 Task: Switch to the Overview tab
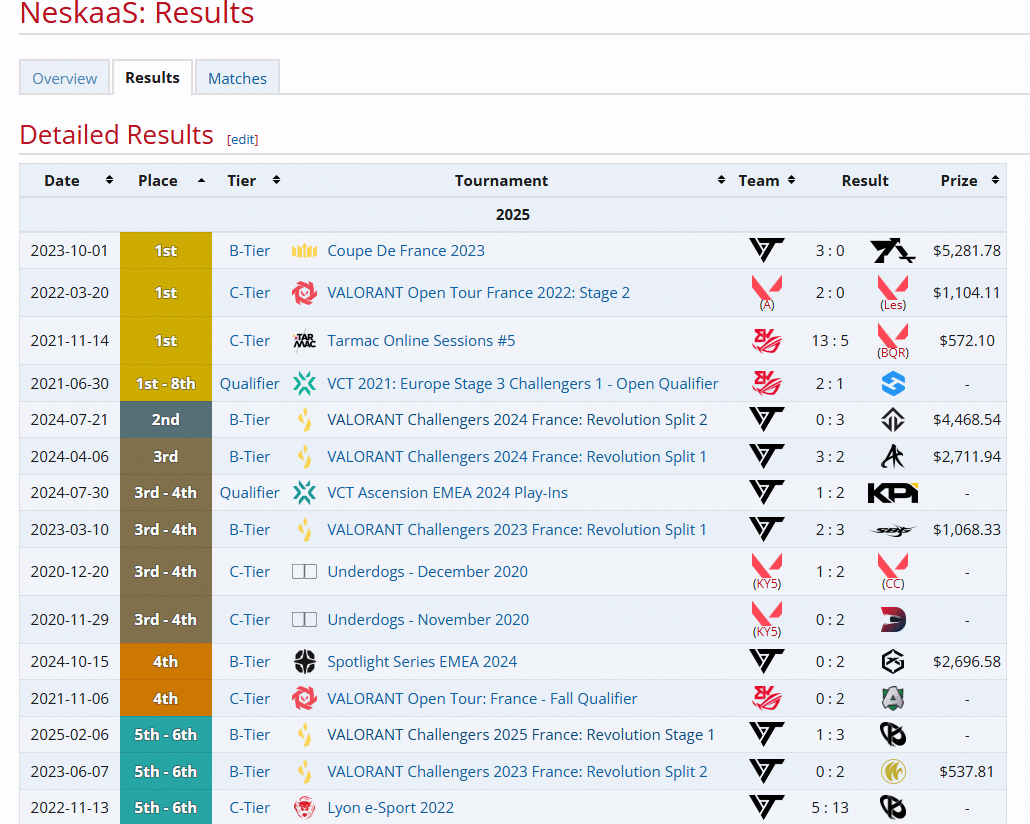pyautogui.click(x=65, y=78)
